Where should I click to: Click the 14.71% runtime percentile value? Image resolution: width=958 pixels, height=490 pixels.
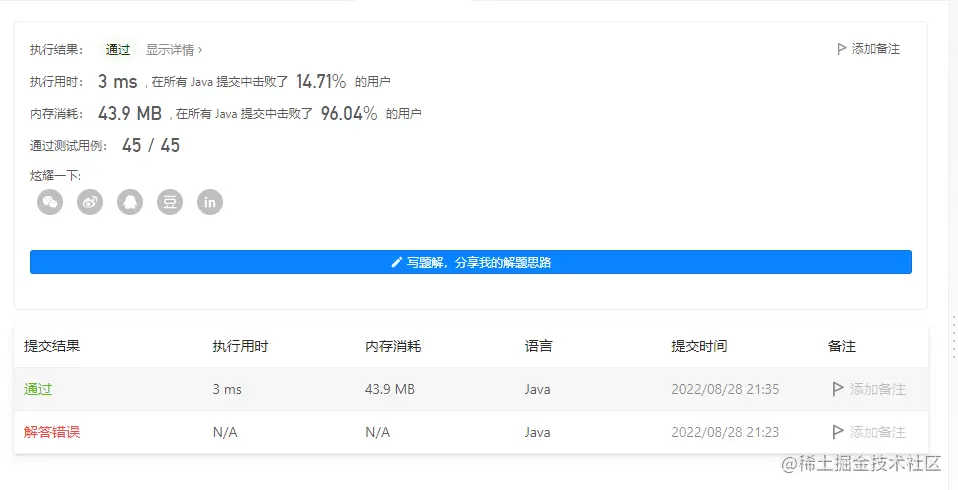321,81
